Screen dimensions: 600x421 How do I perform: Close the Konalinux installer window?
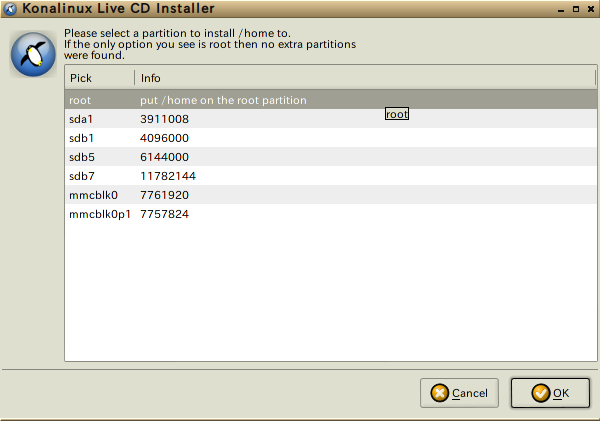point(591,9)
